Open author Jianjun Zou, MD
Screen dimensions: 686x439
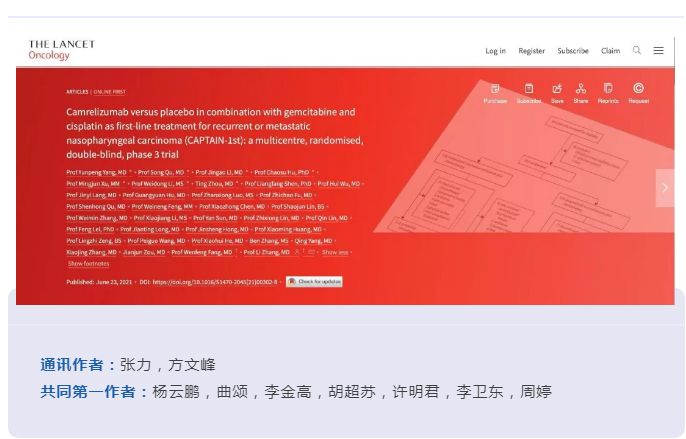[144, 252]
